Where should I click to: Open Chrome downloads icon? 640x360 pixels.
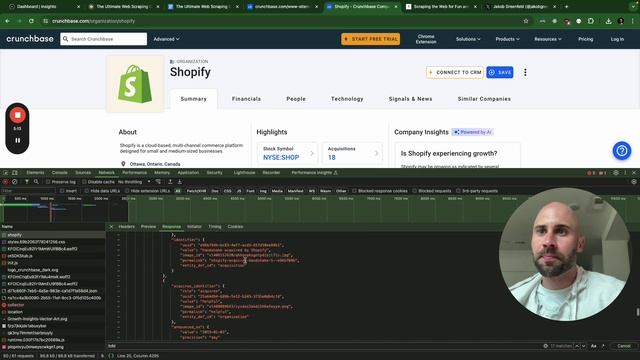pos(608,21)
